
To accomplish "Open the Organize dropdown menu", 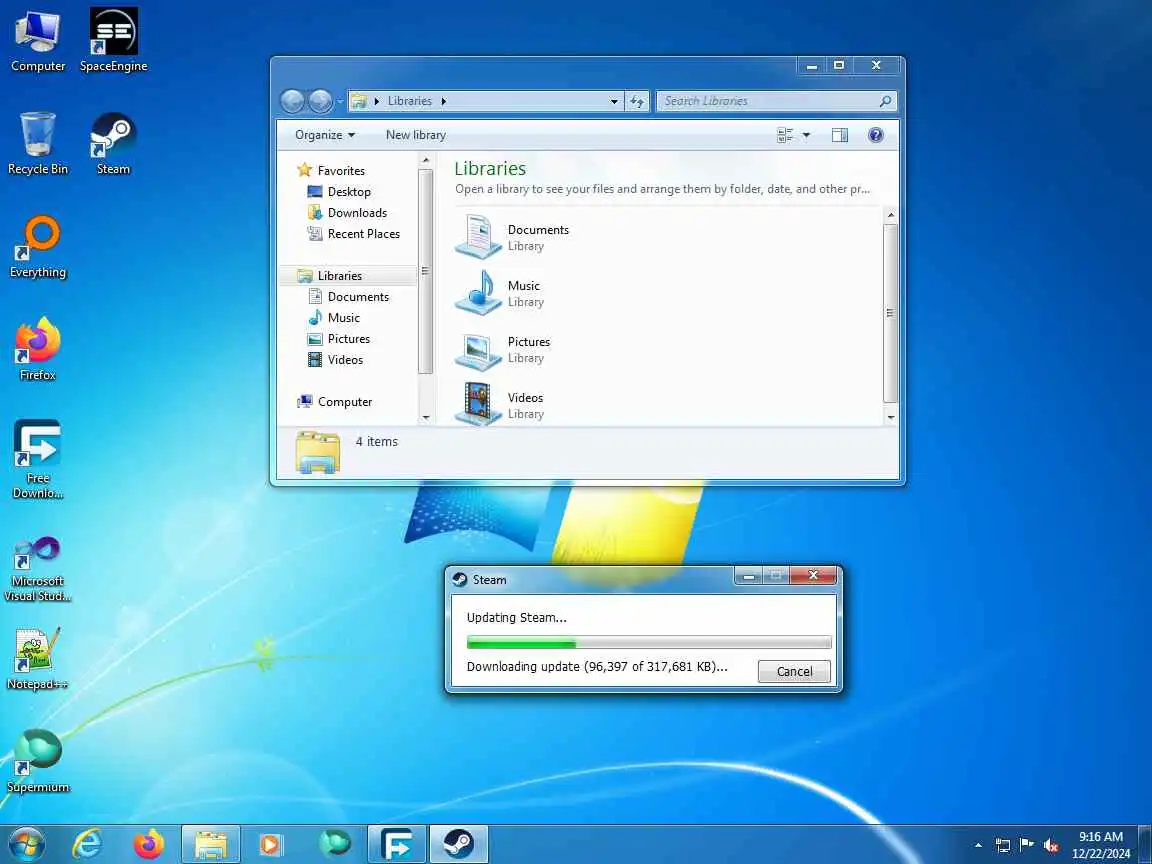I will tap(325, 134).
